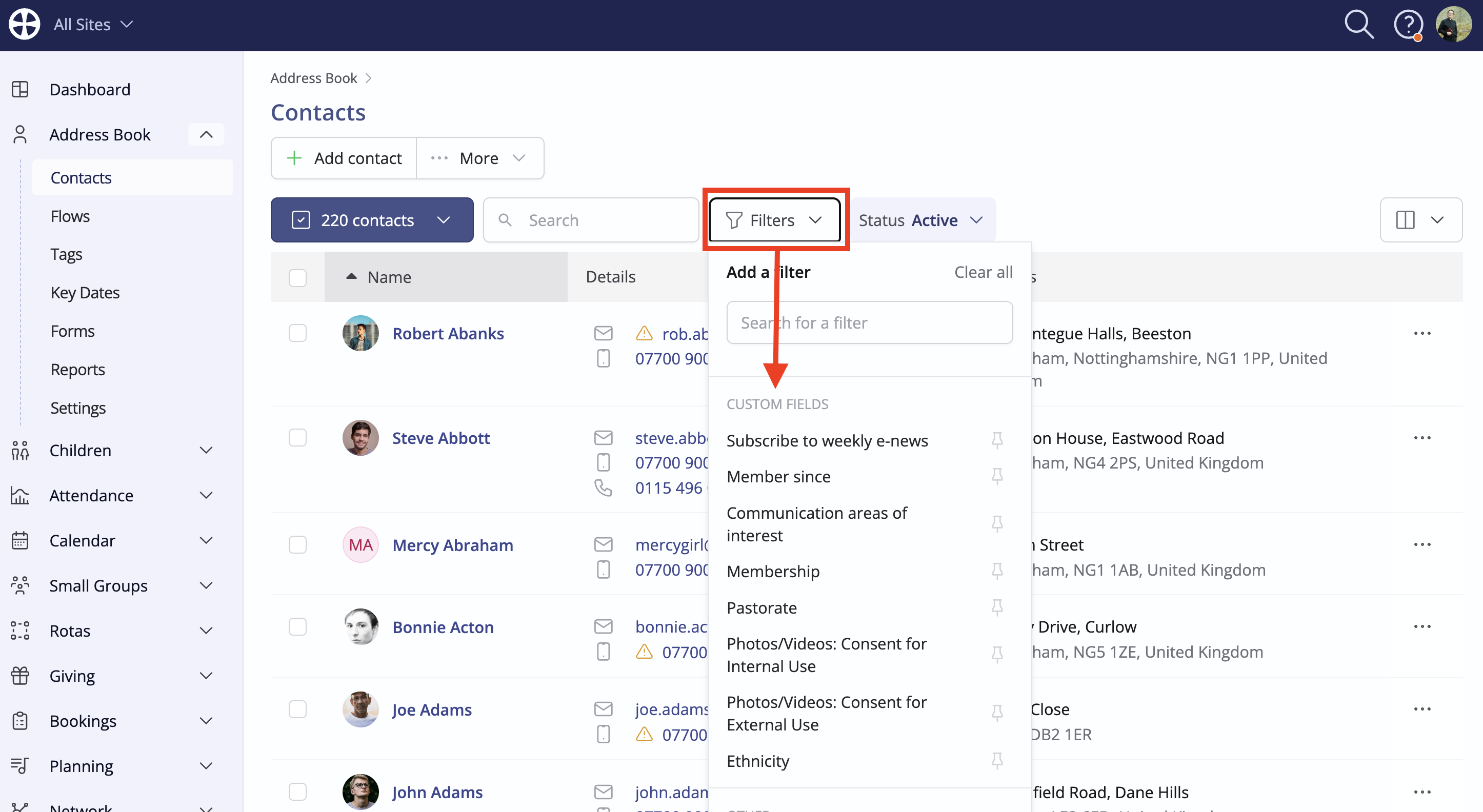Click the Search for a filter field

point(869,322)
